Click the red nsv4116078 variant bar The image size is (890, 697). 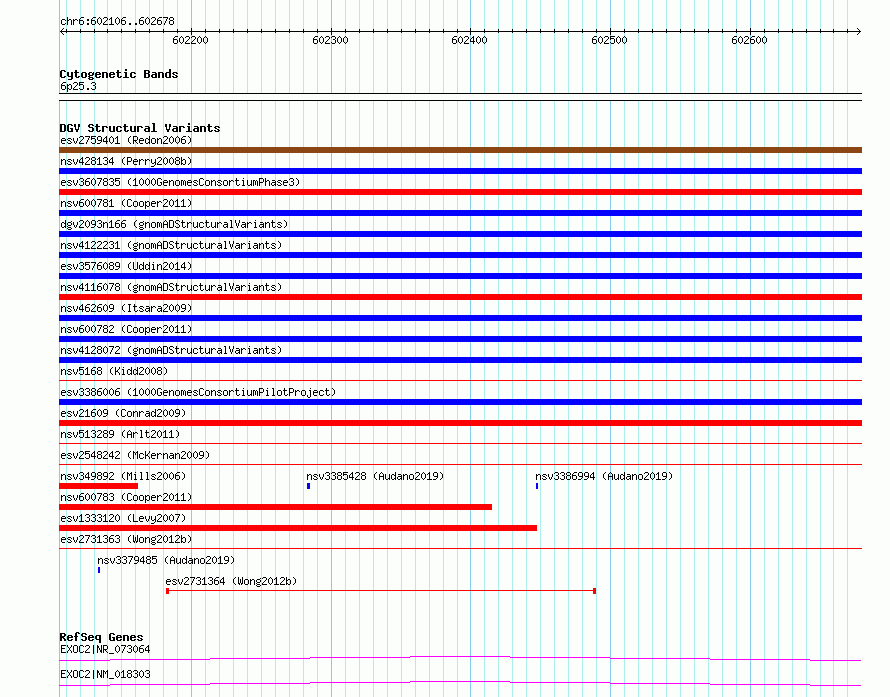tap(460, 297)
